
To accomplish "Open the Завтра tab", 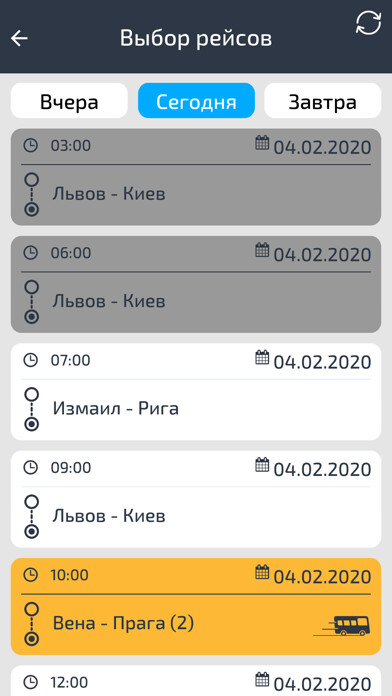I will click(323, 101).
